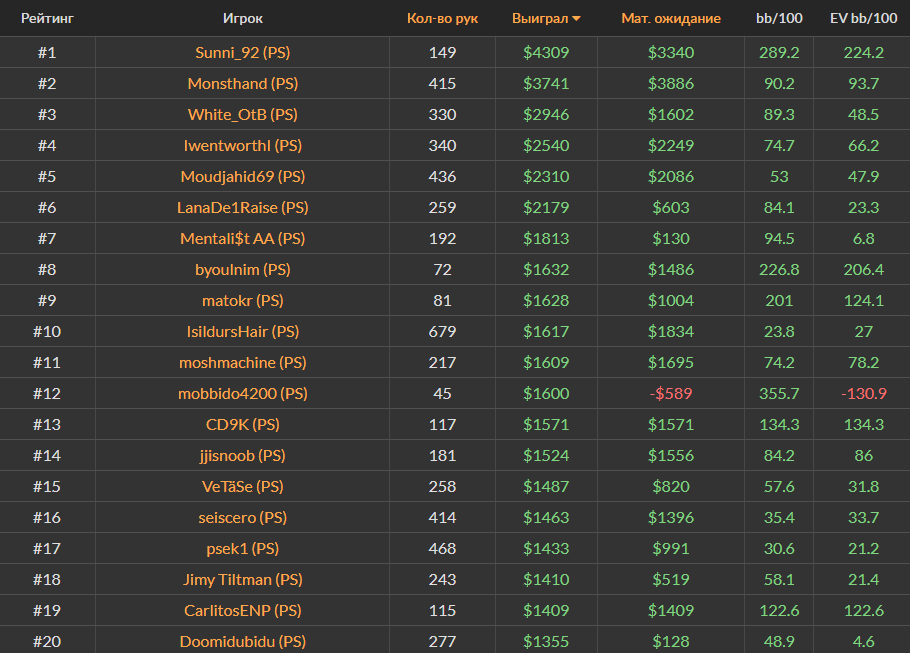Open Doomidubidu (PS) player profile

click(243, 641)
